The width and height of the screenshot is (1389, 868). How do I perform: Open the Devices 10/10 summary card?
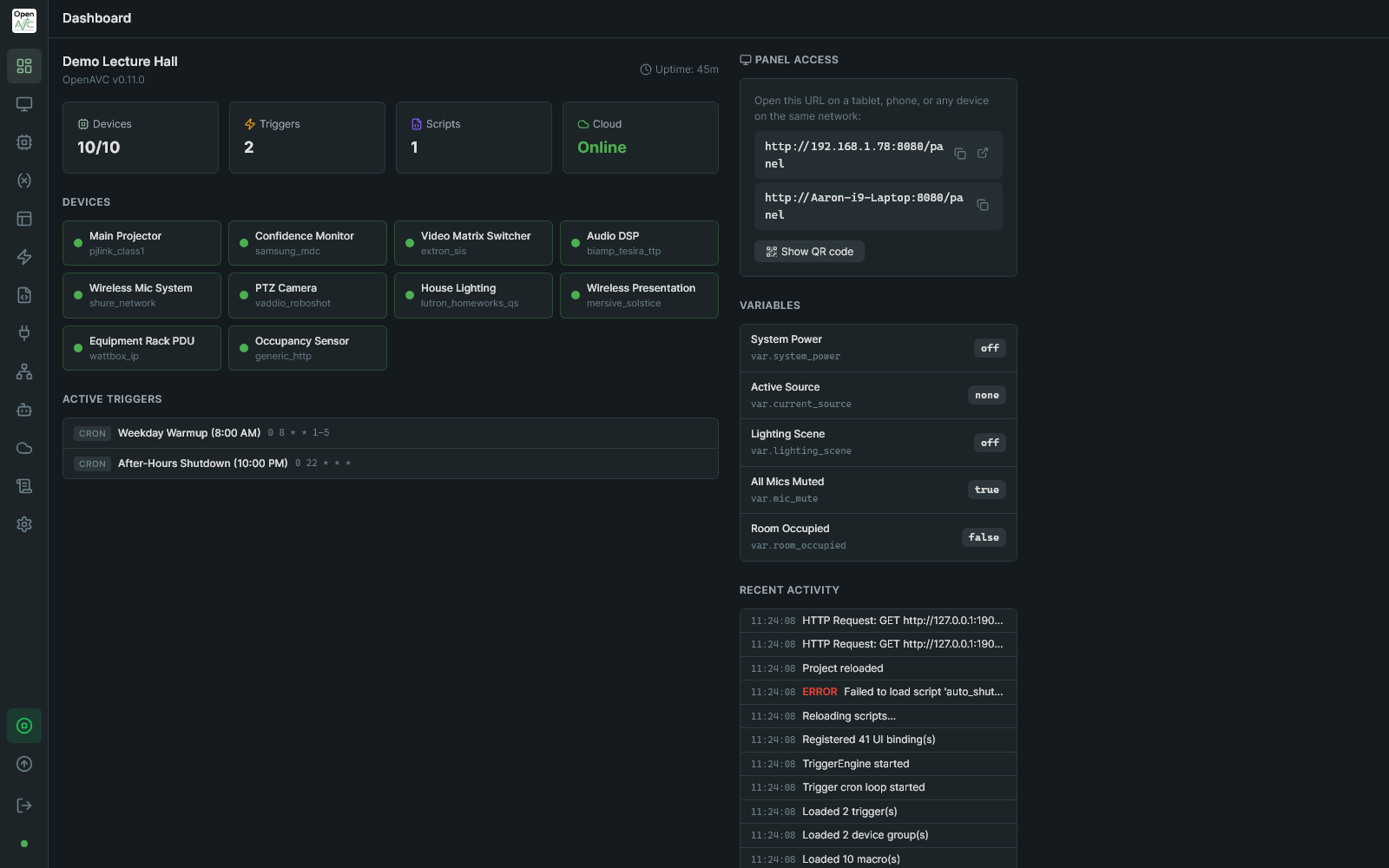click(x=141, y=137)
